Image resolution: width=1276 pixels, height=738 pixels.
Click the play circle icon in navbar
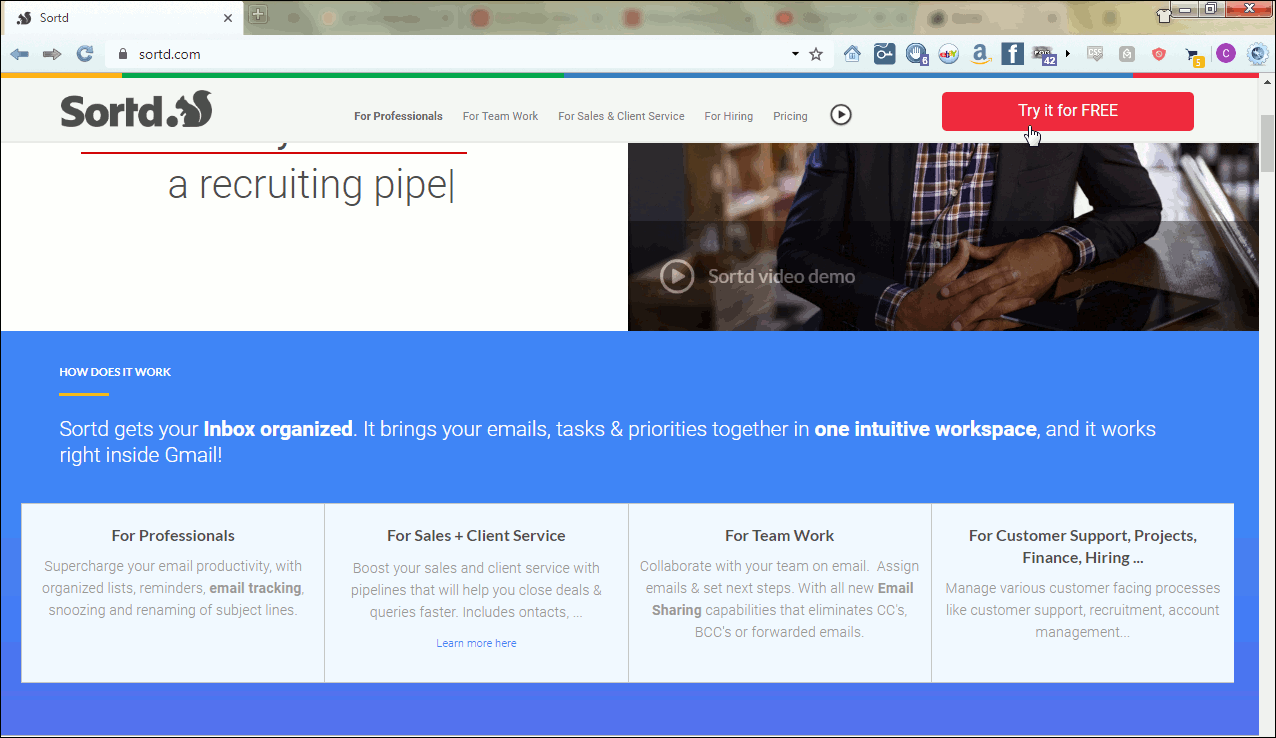[x=841, y=115]
